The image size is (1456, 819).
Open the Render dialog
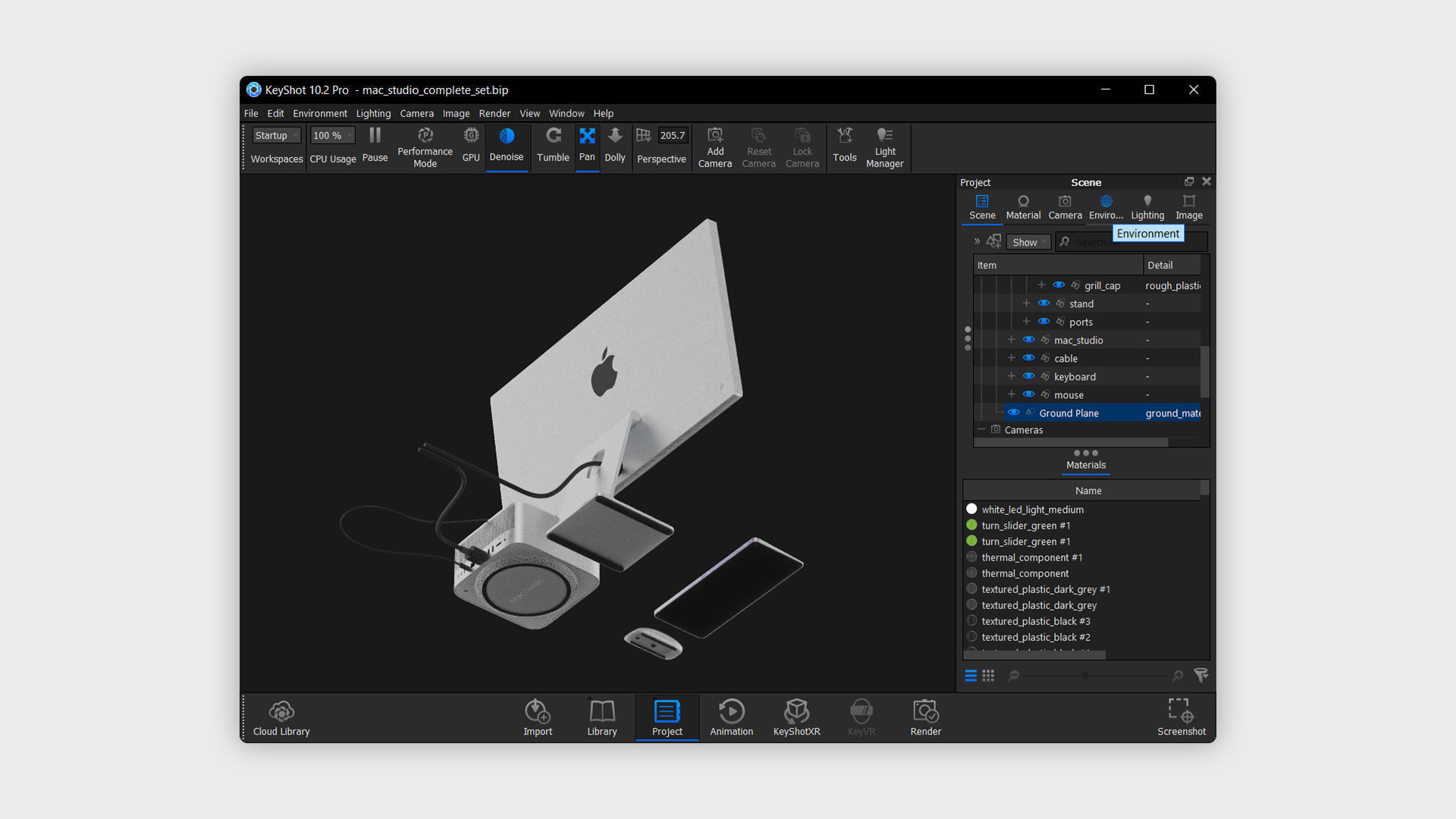[x=926, y=717]
